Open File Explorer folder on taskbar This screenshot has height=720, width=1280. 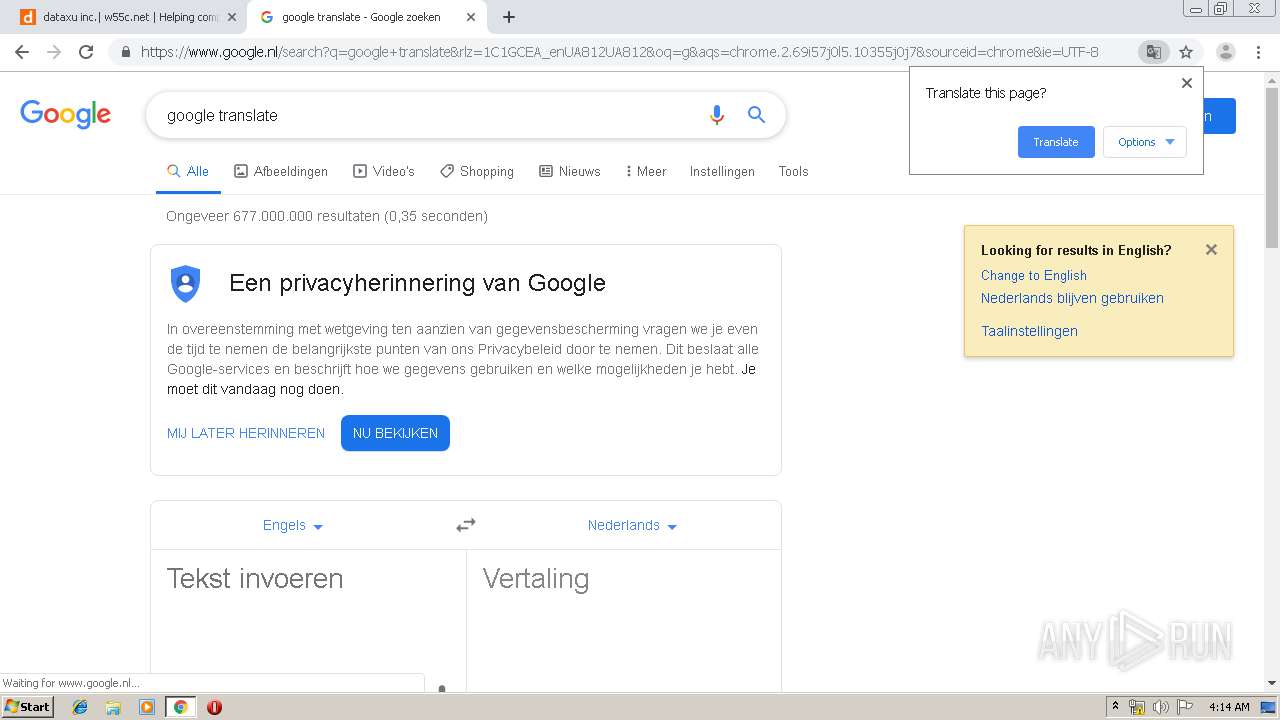[x=113, y=707]
